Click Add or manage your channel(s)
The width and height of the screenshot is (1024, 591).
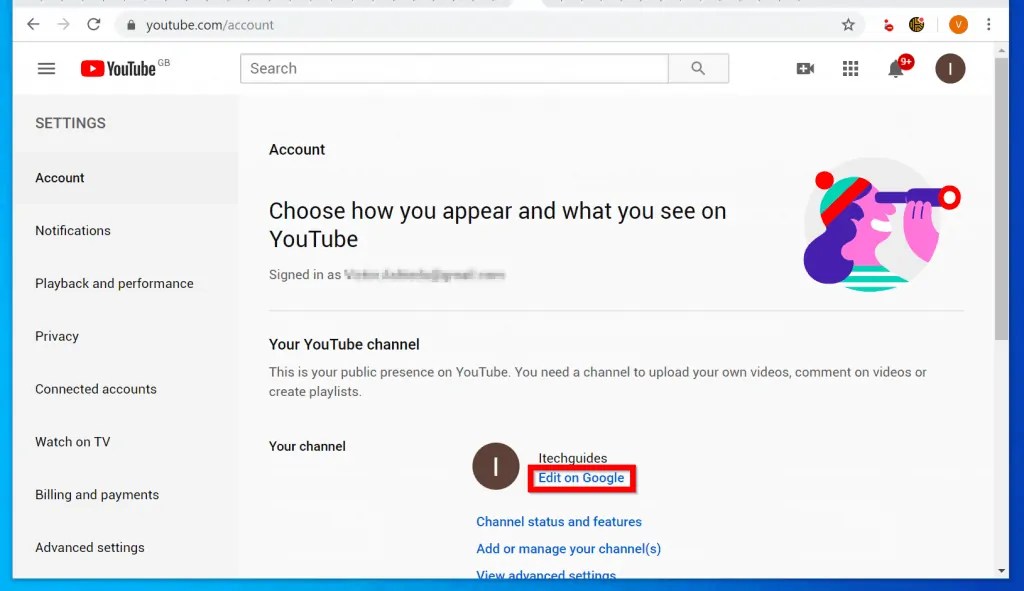[568, 548]
